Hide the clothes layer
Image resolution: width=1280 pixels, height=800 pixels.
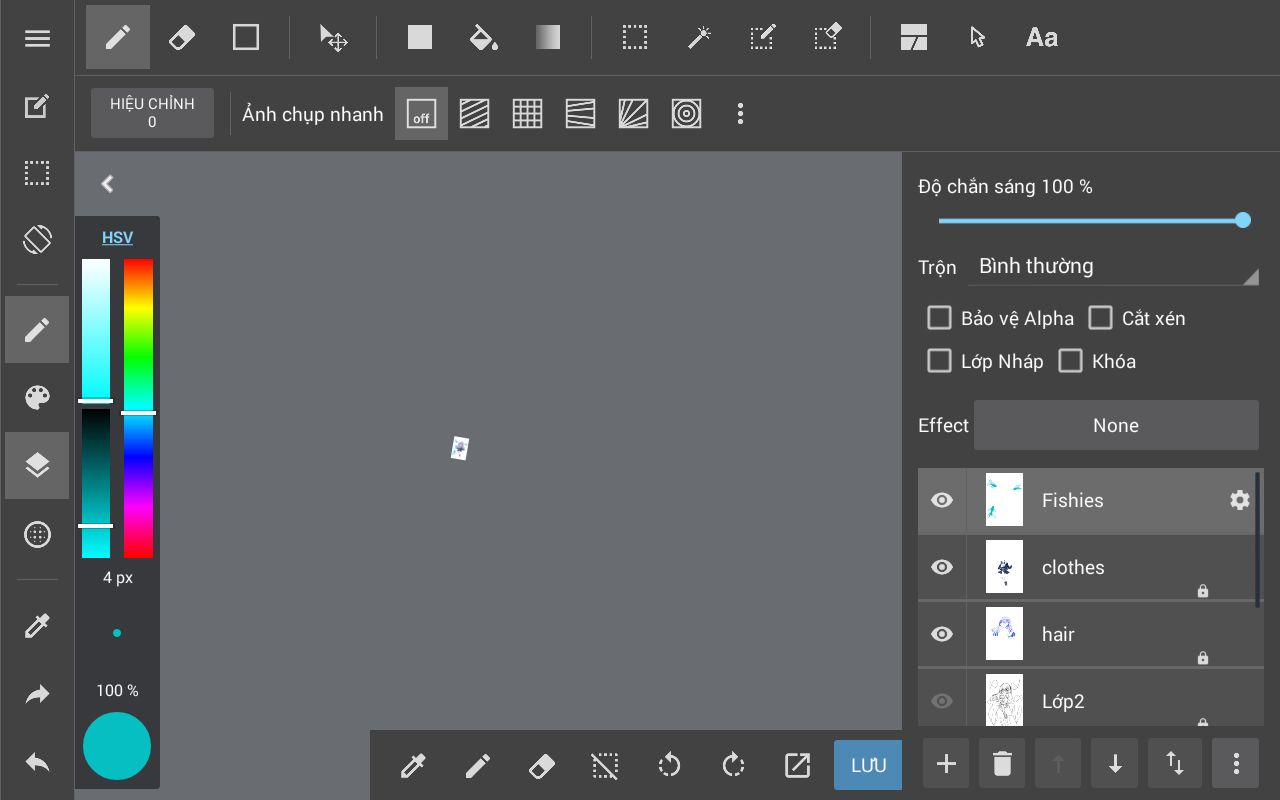pos(942,567)
